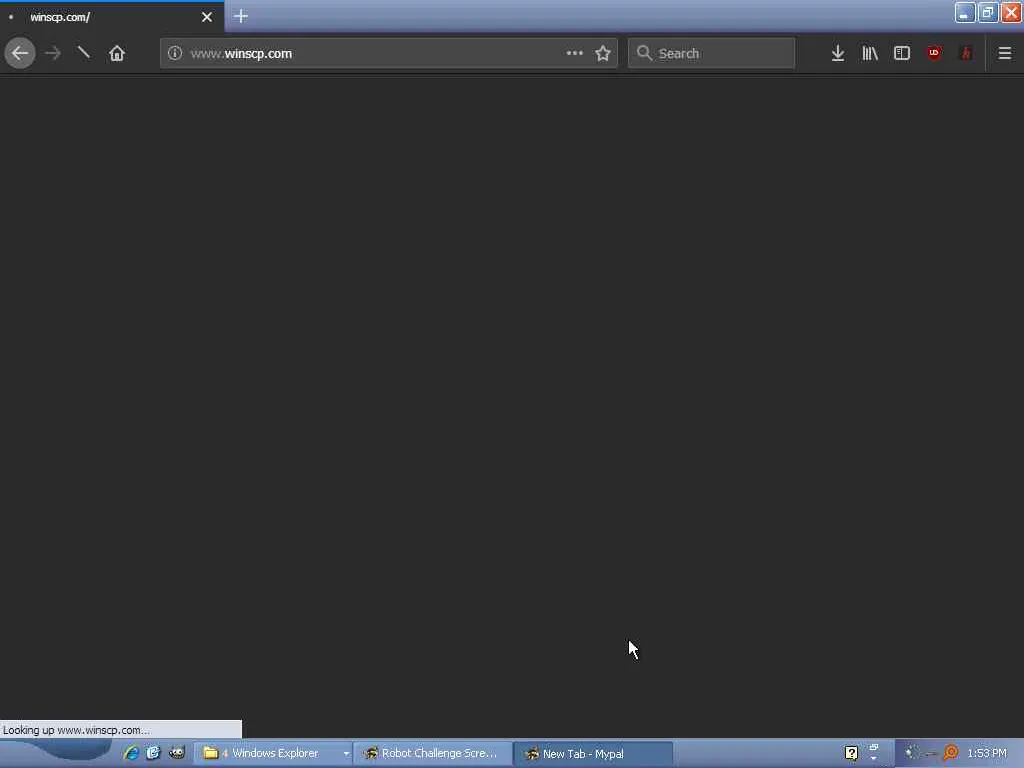The height and width of the screenshot is (768, 1024).
Task: Open the hamburger application menu
Action: click(1005, 53)
